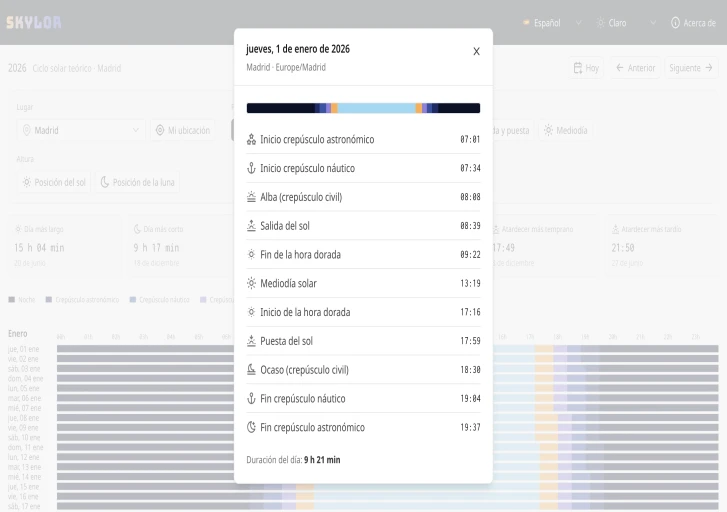727x512 pixels.
Task: Click the Fin crepúsculo astronómico 19:37 time
Action: point(470,427)
